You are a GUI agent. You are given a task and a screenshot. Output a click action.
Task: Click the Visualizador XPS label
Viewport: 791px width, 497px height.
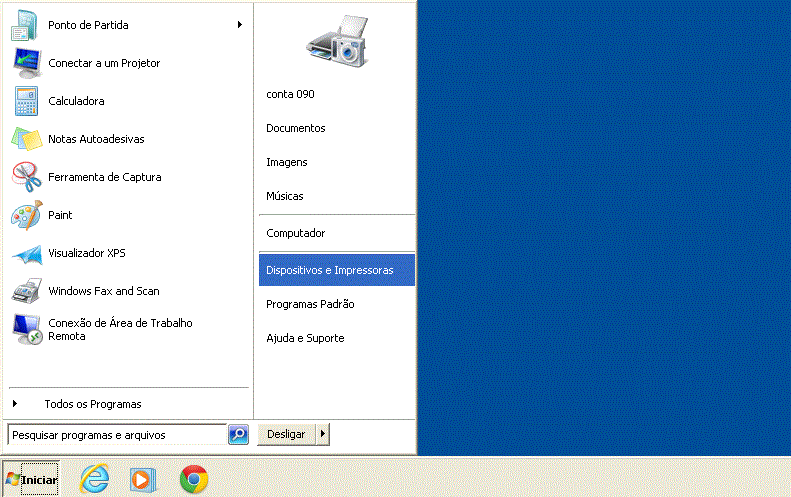click(x=87, y=253)
